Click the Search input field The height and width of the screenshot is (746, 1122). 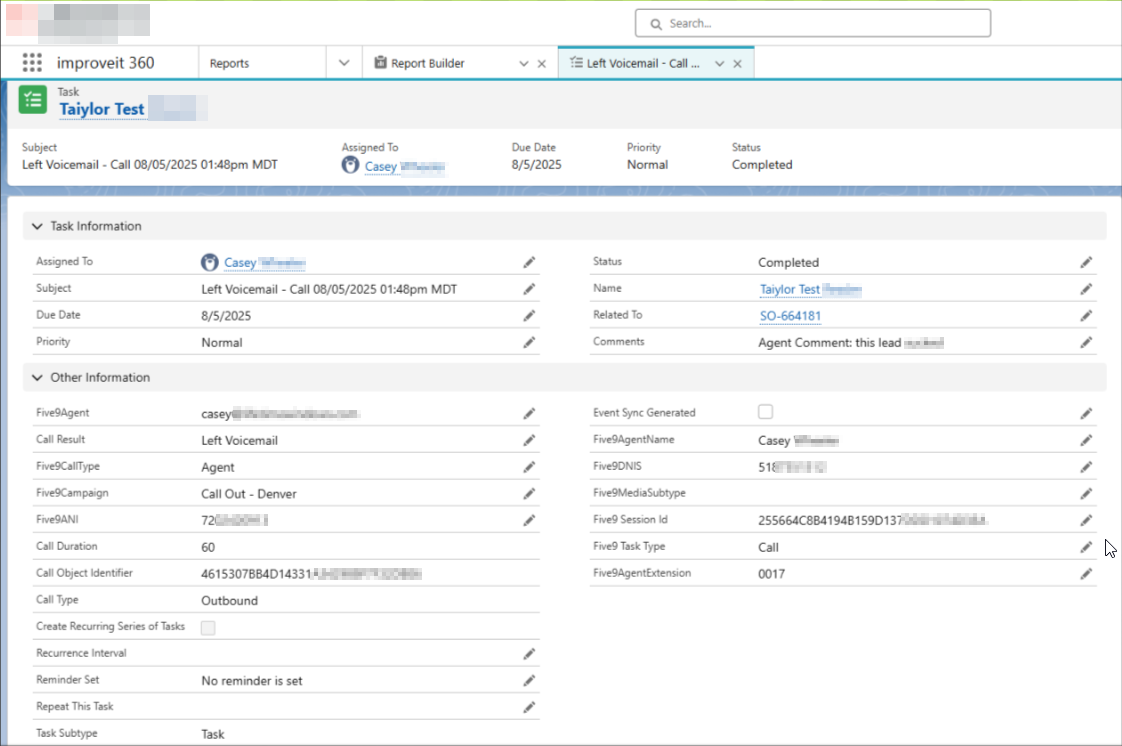pos(813,24)
